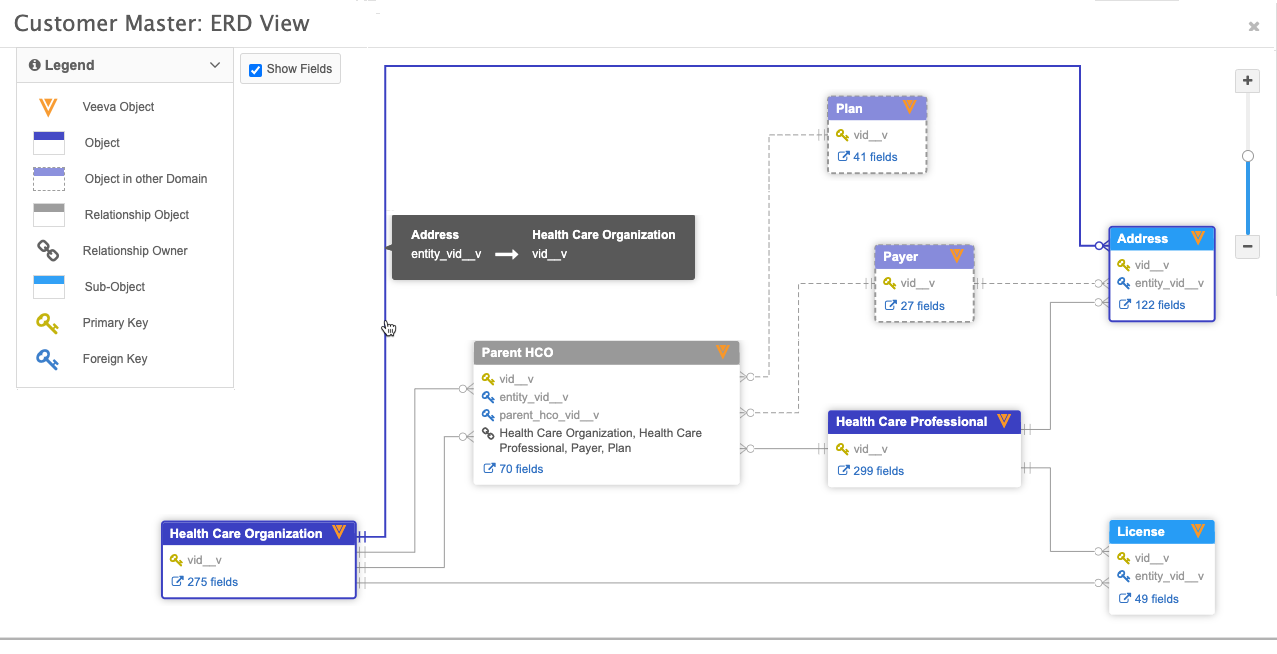Click parent_hco_vid__v field in Parent HCO
Image resolution: width=1277 pixels, height=654 pixels.
[x=549, y=415]
